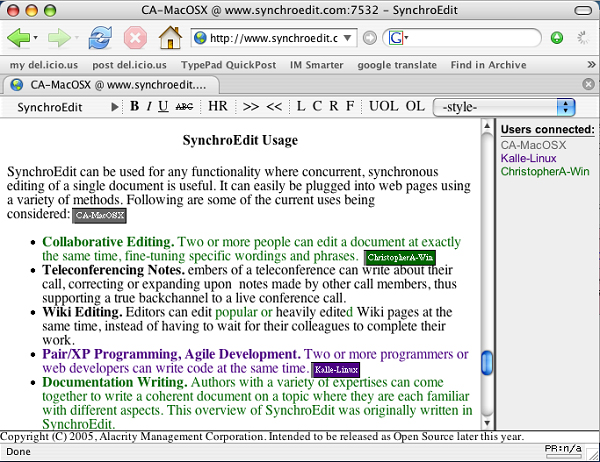The width and height of the screenshot is (600, 462).
Task: Toggle italic formatting
Action: [149, 106]
